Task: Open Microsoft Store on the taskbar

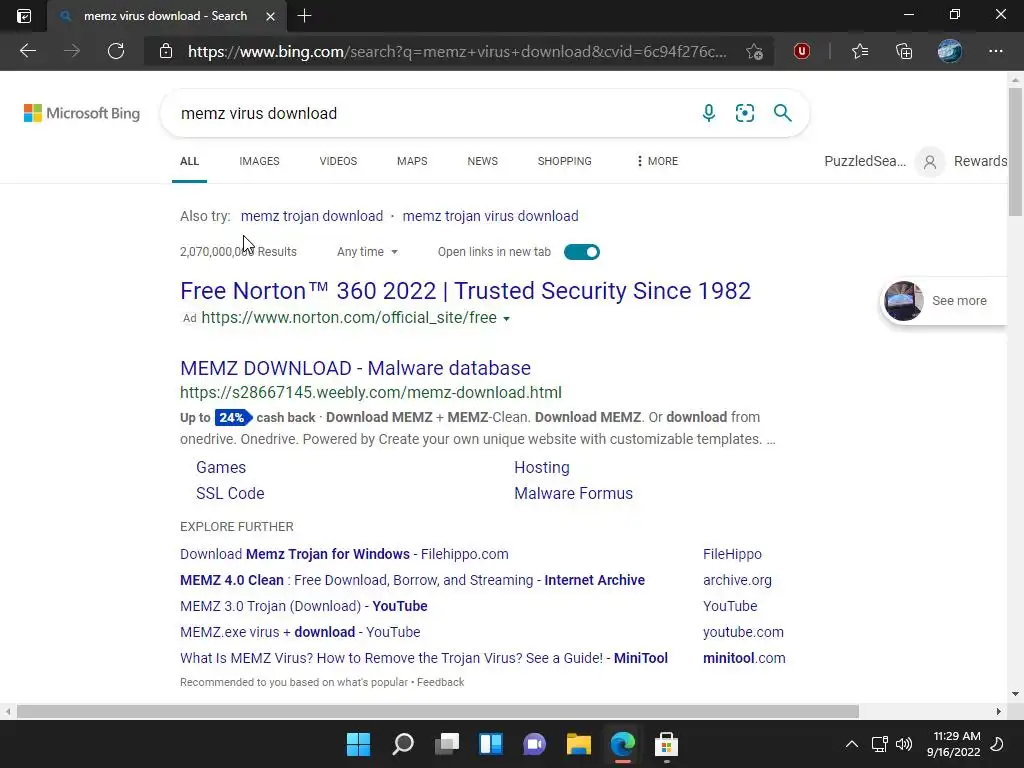Action: [666, 744]
